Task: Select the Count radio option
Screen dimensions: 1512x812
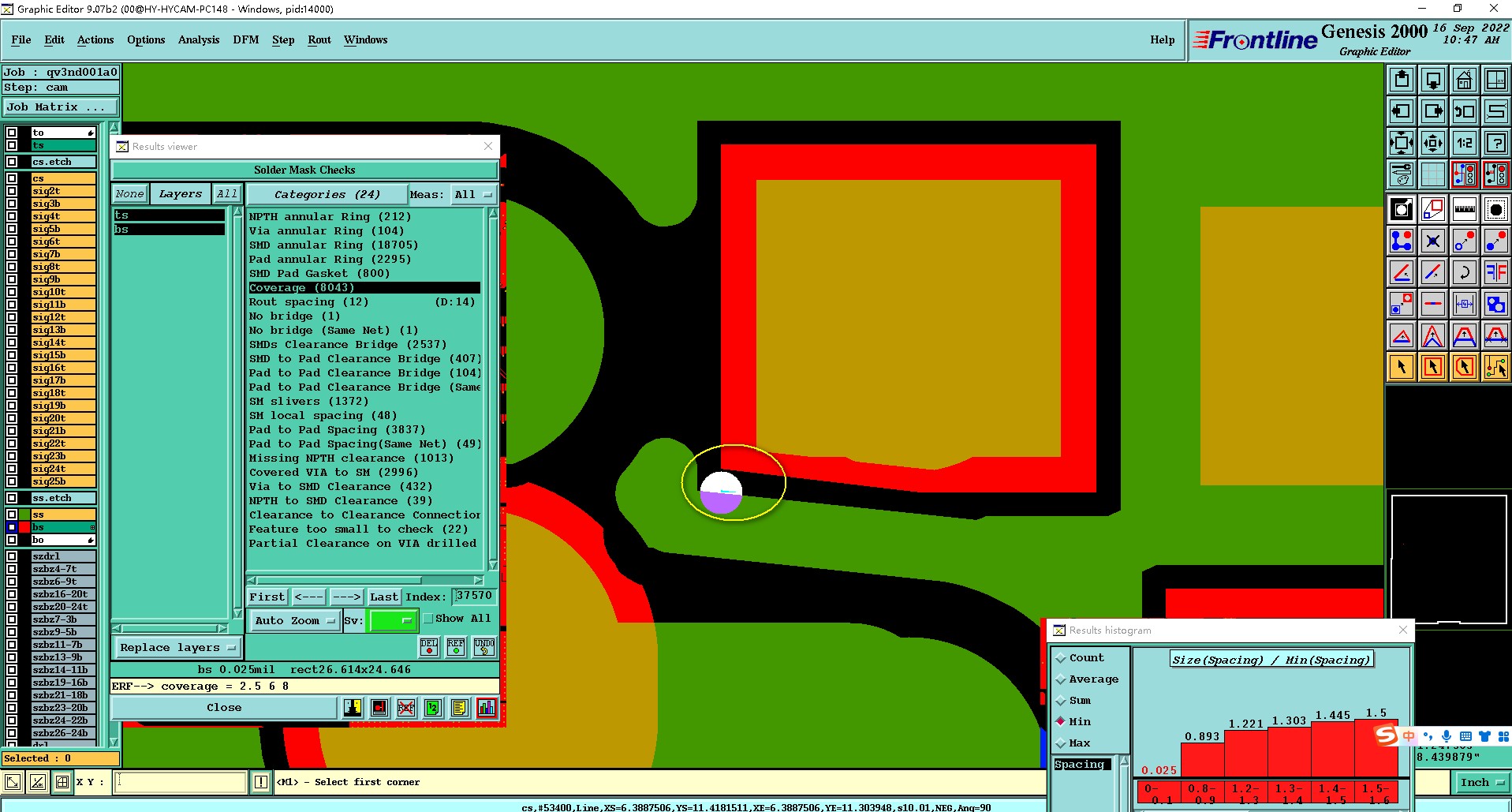Action: click(x=1061, y=658)
